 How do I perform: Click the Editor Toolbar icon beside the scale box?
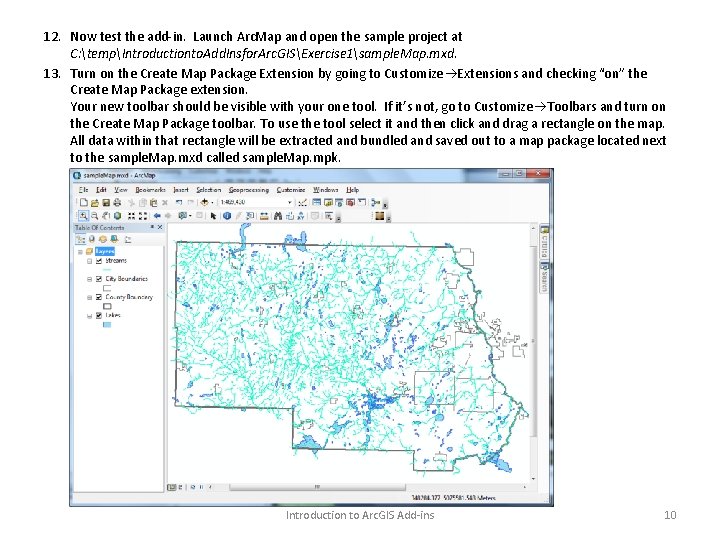pos(303,202)
